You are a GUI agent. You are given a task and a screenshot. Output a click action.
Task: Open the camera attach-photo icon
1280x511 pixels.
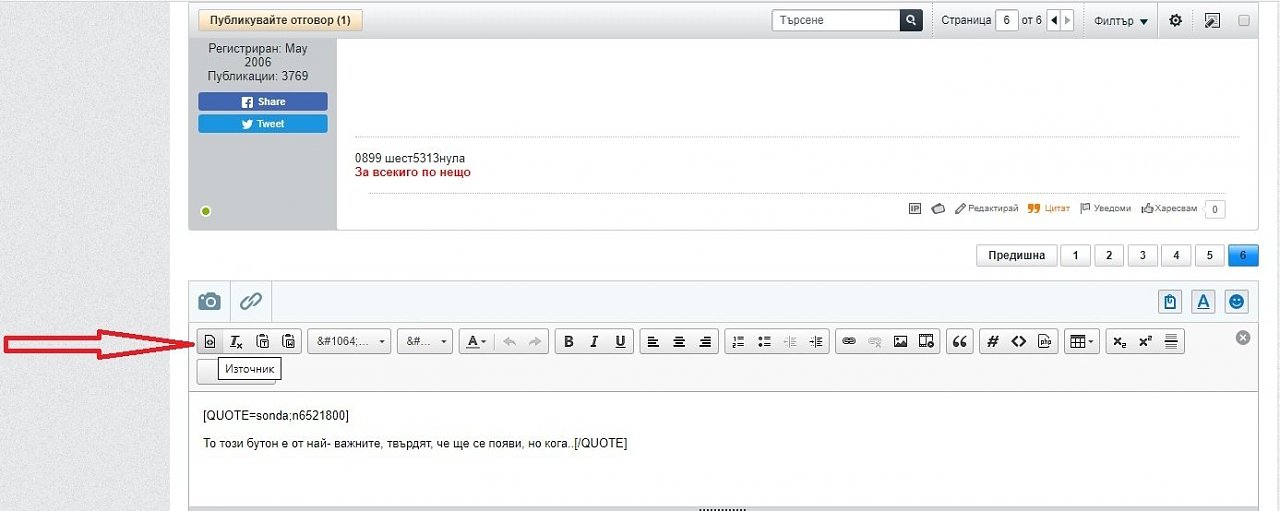click(209, 301)
